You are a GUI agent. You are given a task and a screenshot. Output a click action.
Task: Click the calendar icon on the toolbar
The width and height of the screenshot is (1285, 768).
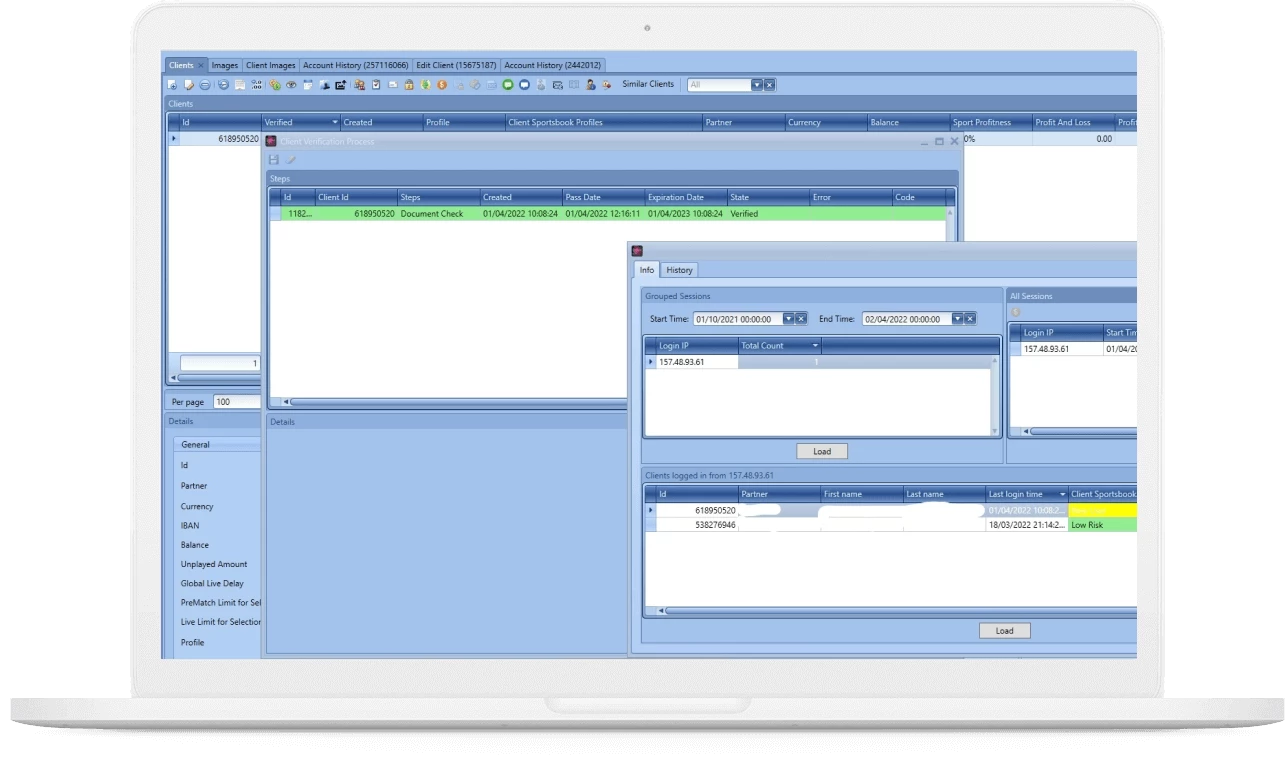pyautogui.click(x=309, y=84)
